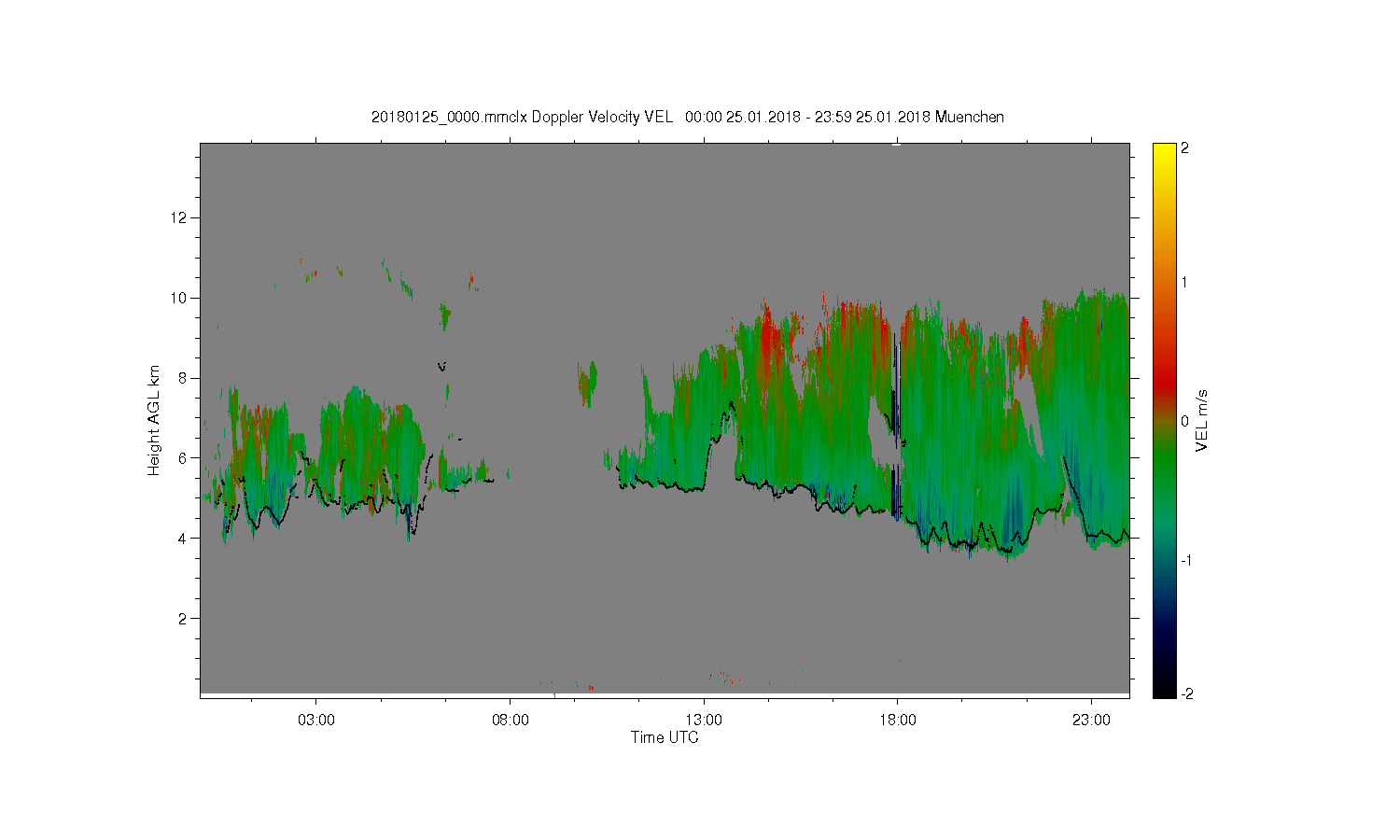The image size is (1400, 840).
Task: Click the height tick label 6
Action: click(183, 457)
